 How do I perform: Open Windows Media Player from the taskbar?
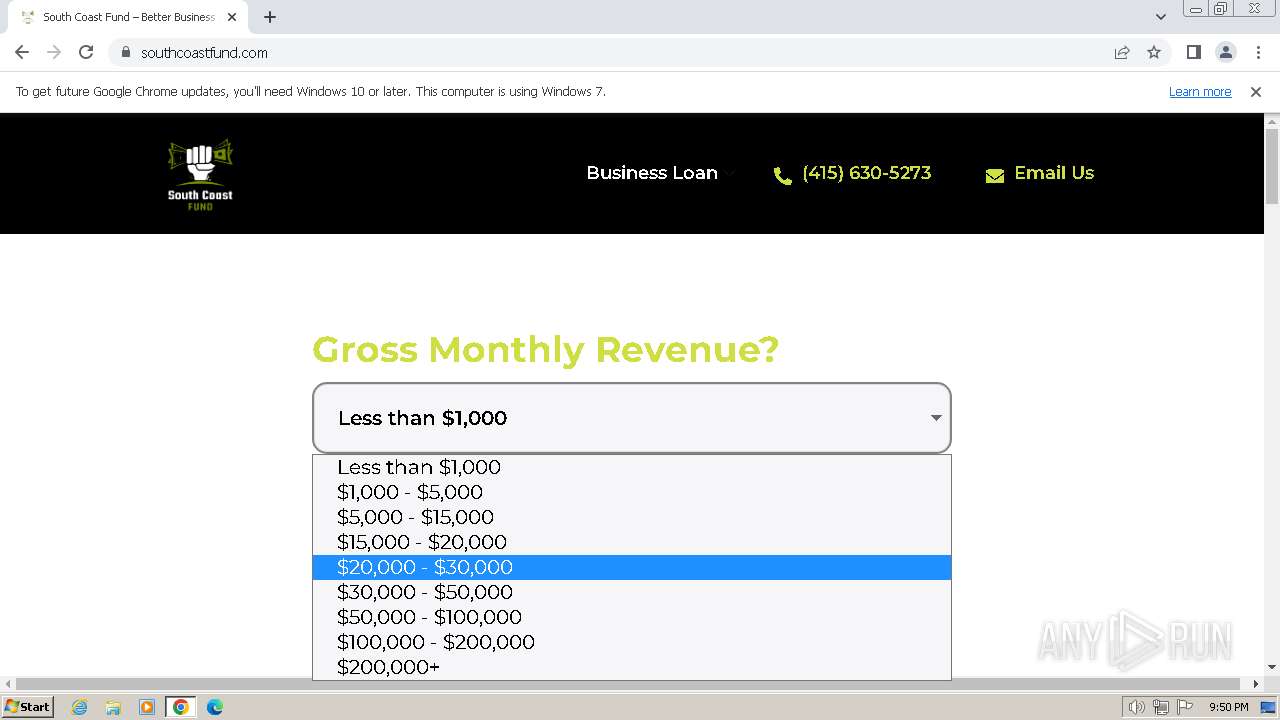coord(147,707)
